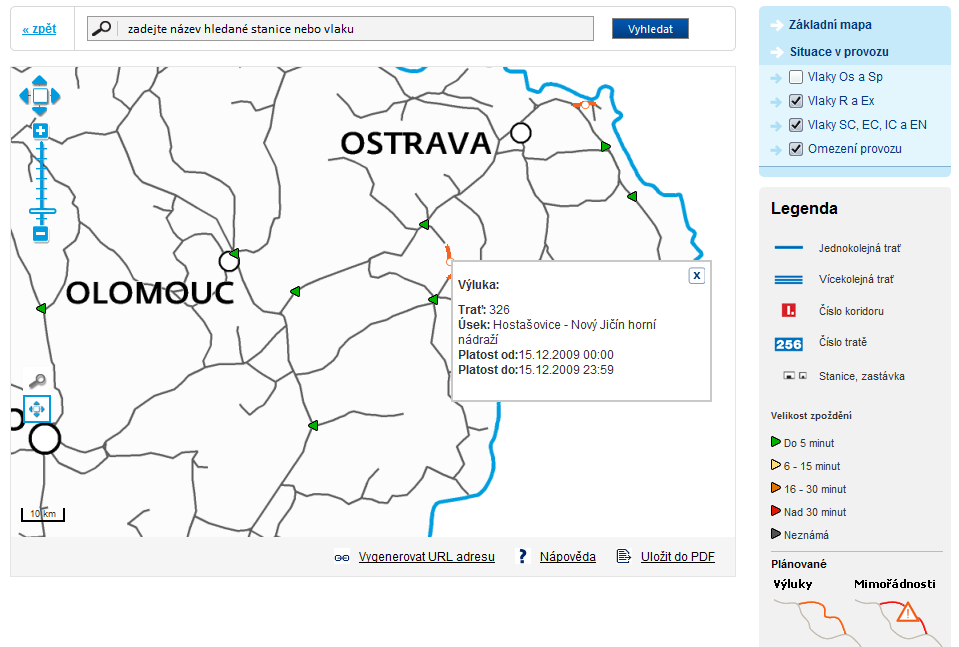
Task: Go back via the « zpět link
Action: coord(39,29)
